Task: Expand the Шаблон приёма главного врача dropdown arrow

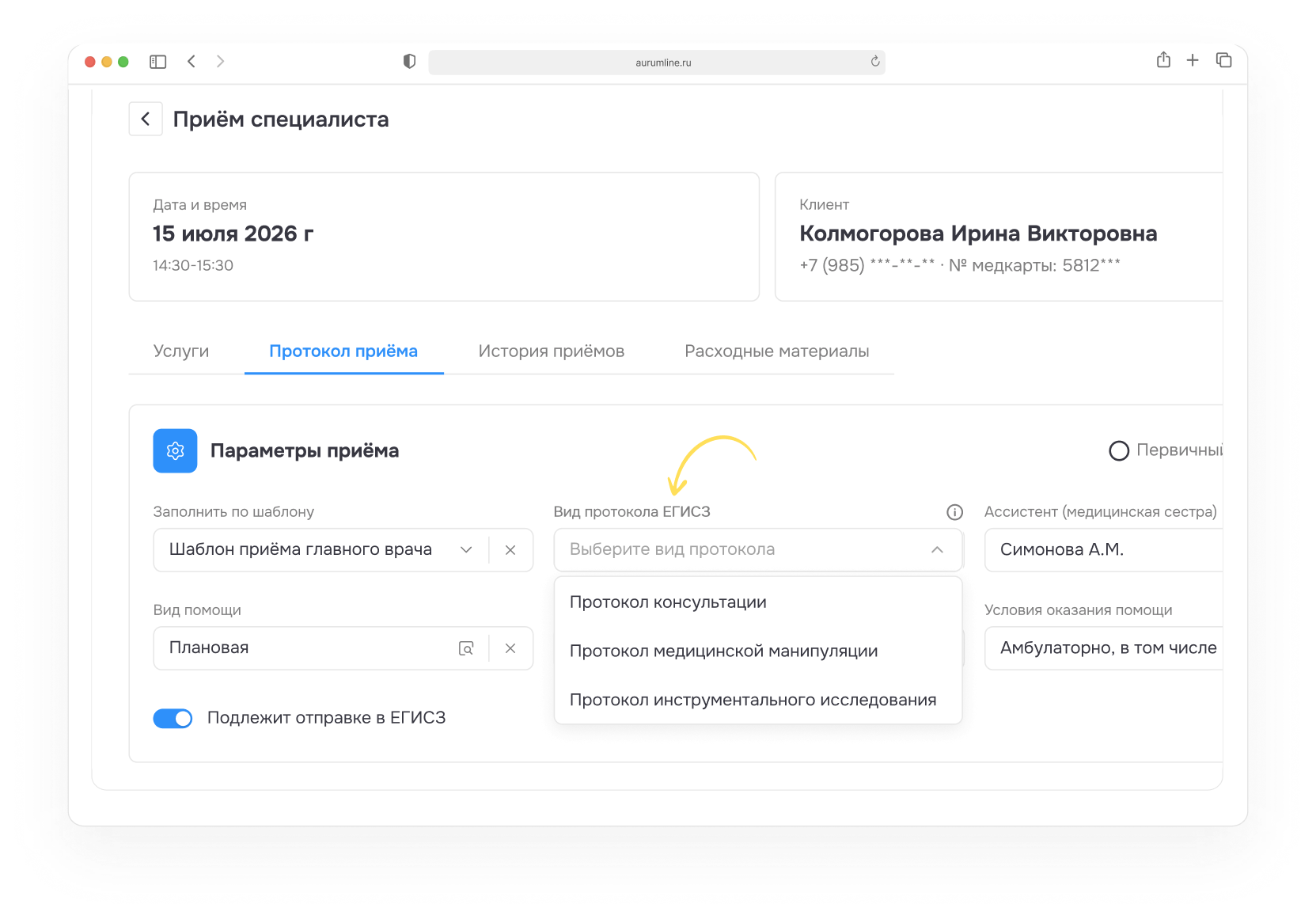Action: pos(466,550)
